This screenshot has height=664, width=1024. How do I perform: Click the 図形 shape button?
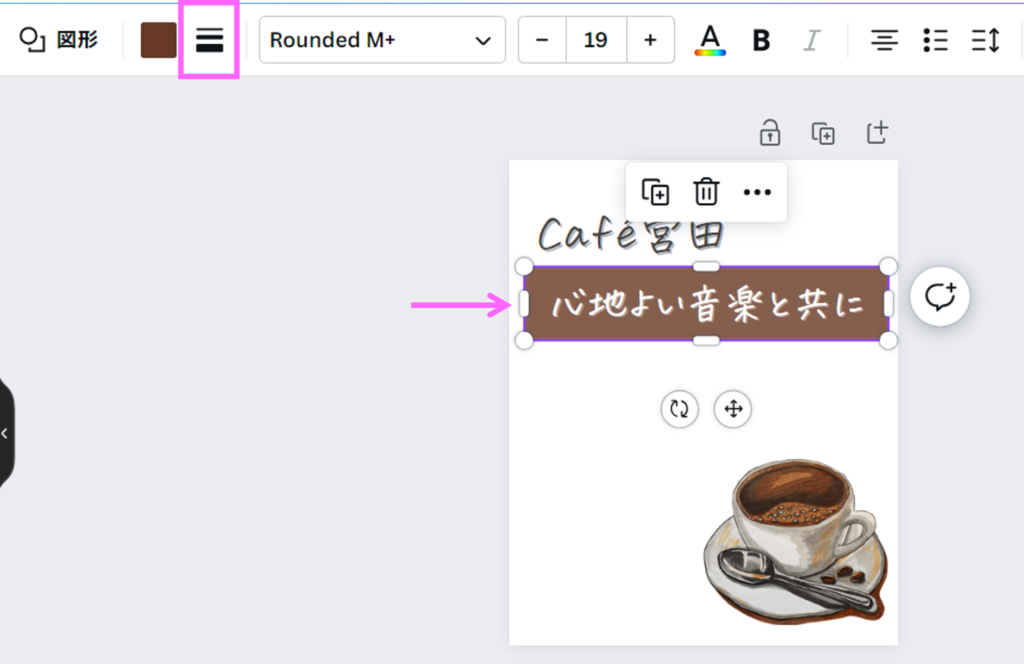60,40
